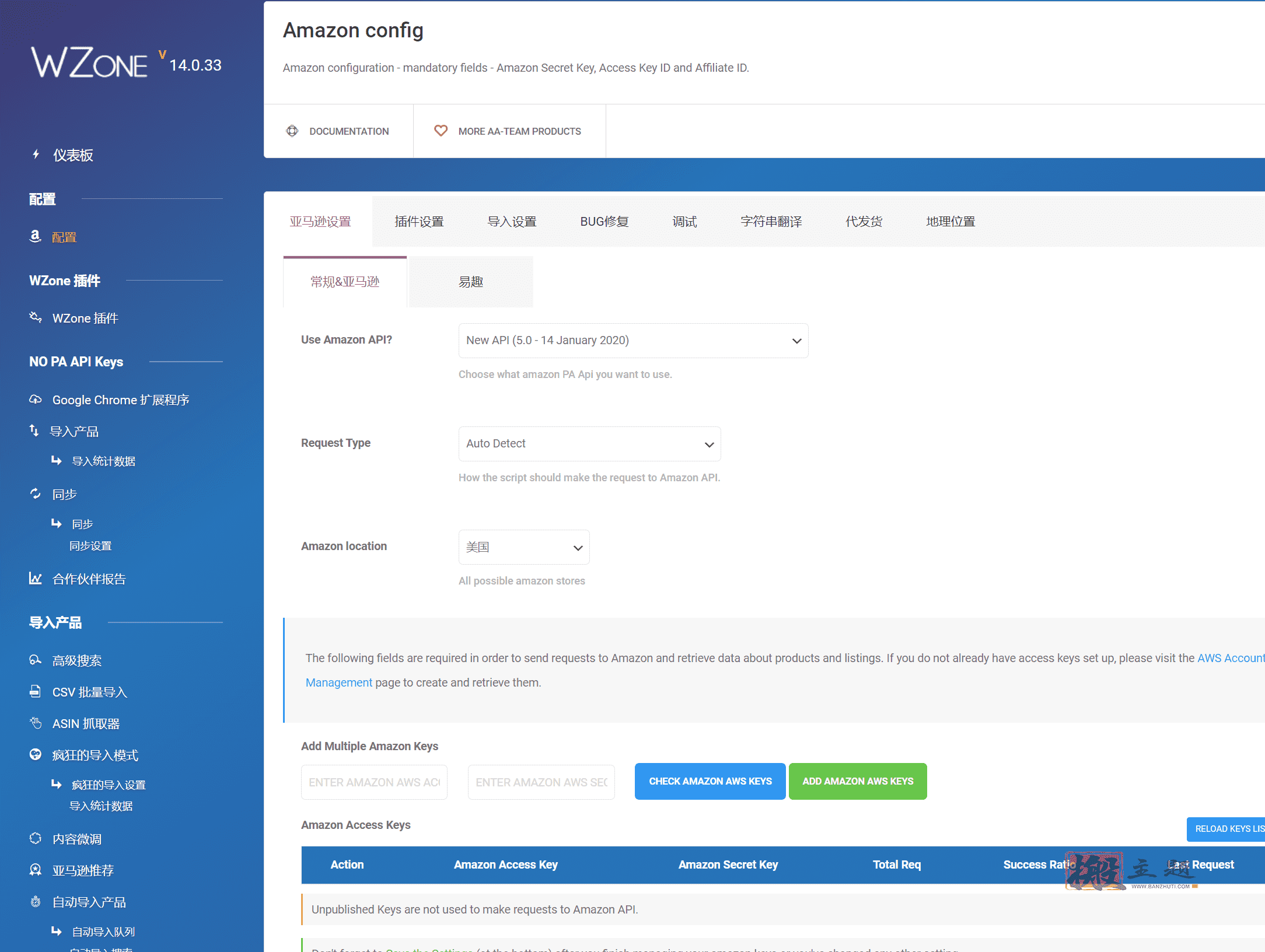Select the 常规&亚马逊 sub-tab

(x=345, y=282)
